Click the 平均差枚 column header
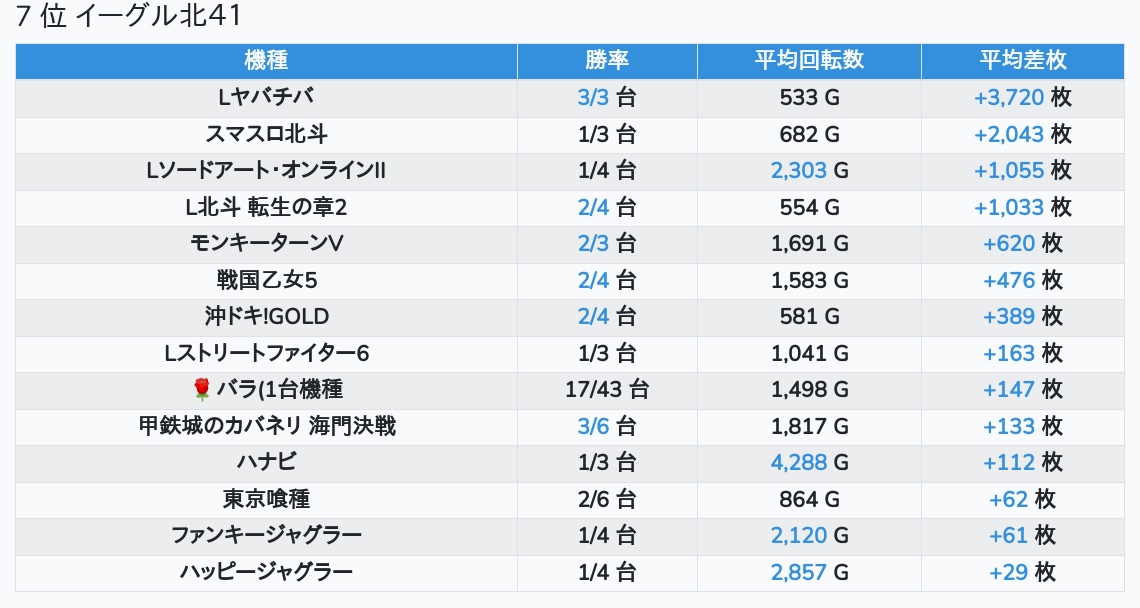 1023,60
